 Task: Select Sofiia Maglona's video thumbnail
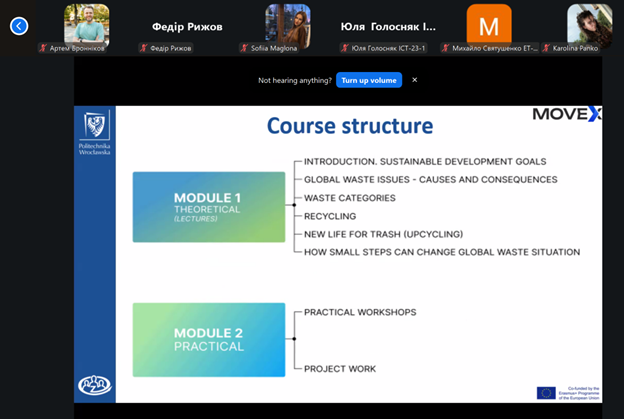point(287,22)
